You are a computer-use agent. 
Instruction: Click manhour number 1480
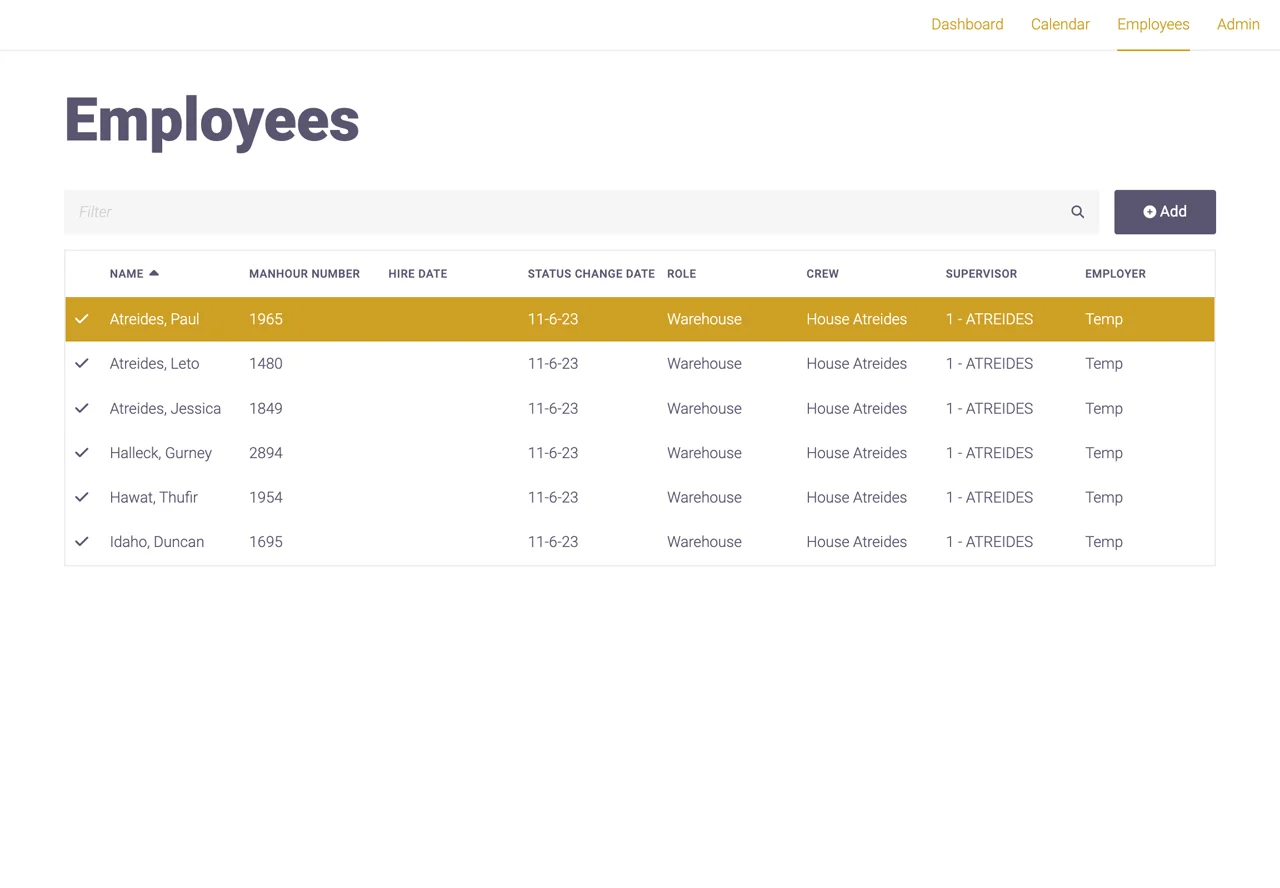pyautogui.click(x=266, y=363)
